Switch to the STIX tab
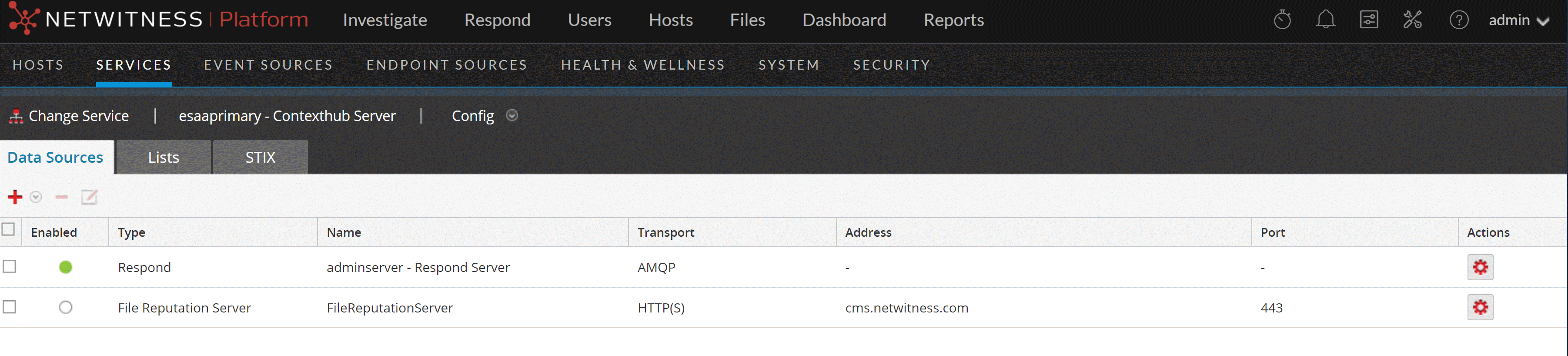This screenshot has height=356, width=1568. 260,158
